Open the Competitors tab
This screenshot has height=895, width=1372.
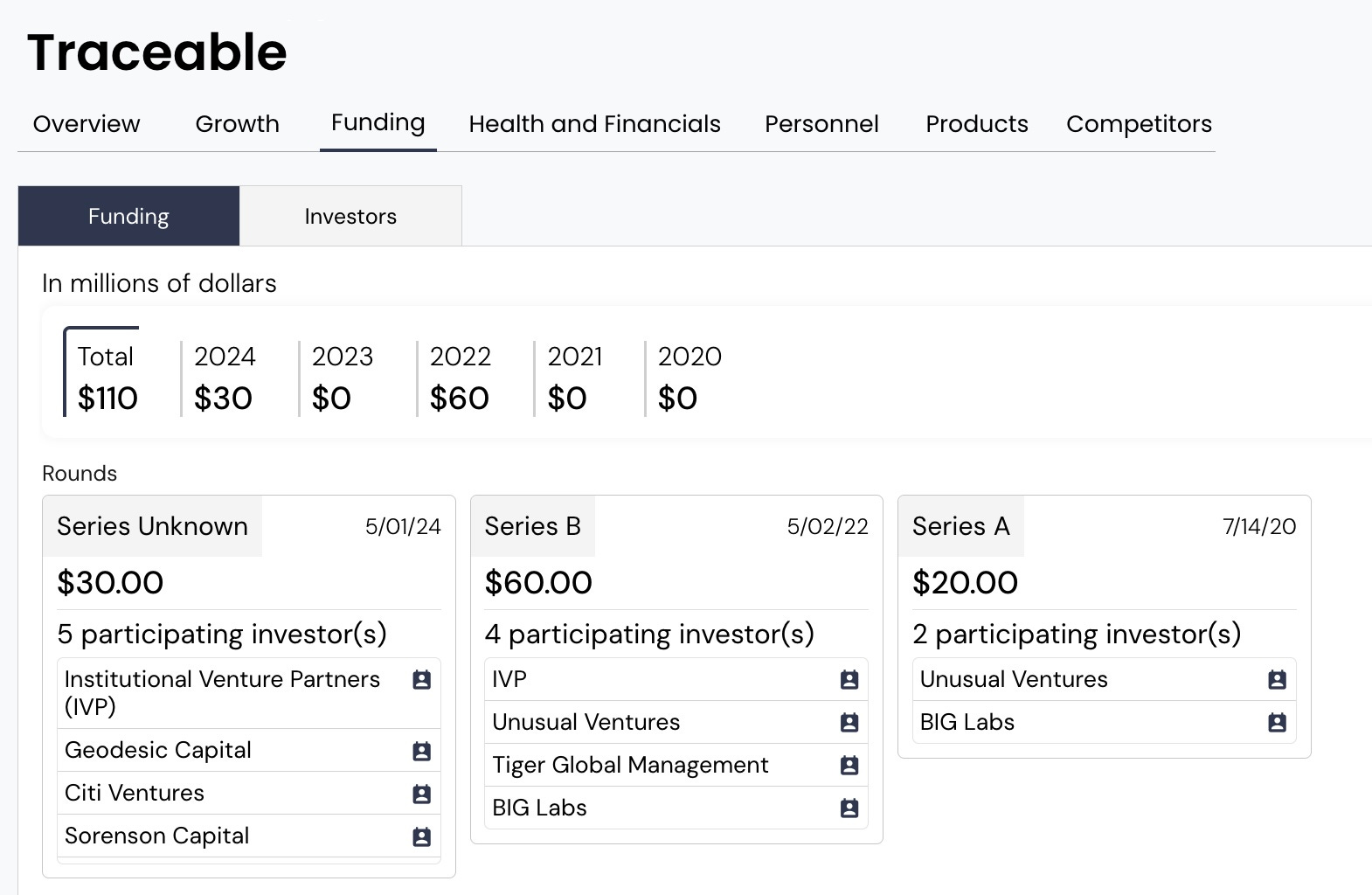(1139, 124)
